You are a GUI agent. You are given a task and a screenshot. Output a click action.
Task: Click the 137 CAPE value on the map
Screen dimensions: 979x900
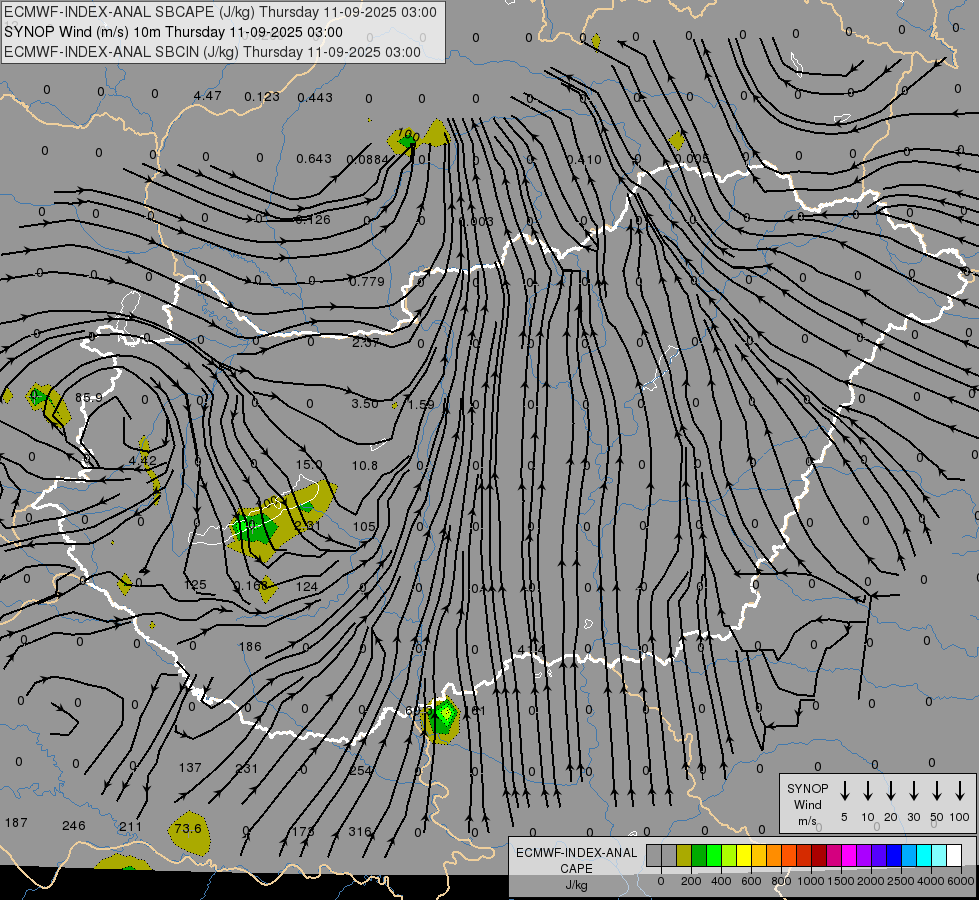click(x=190, y=768)
